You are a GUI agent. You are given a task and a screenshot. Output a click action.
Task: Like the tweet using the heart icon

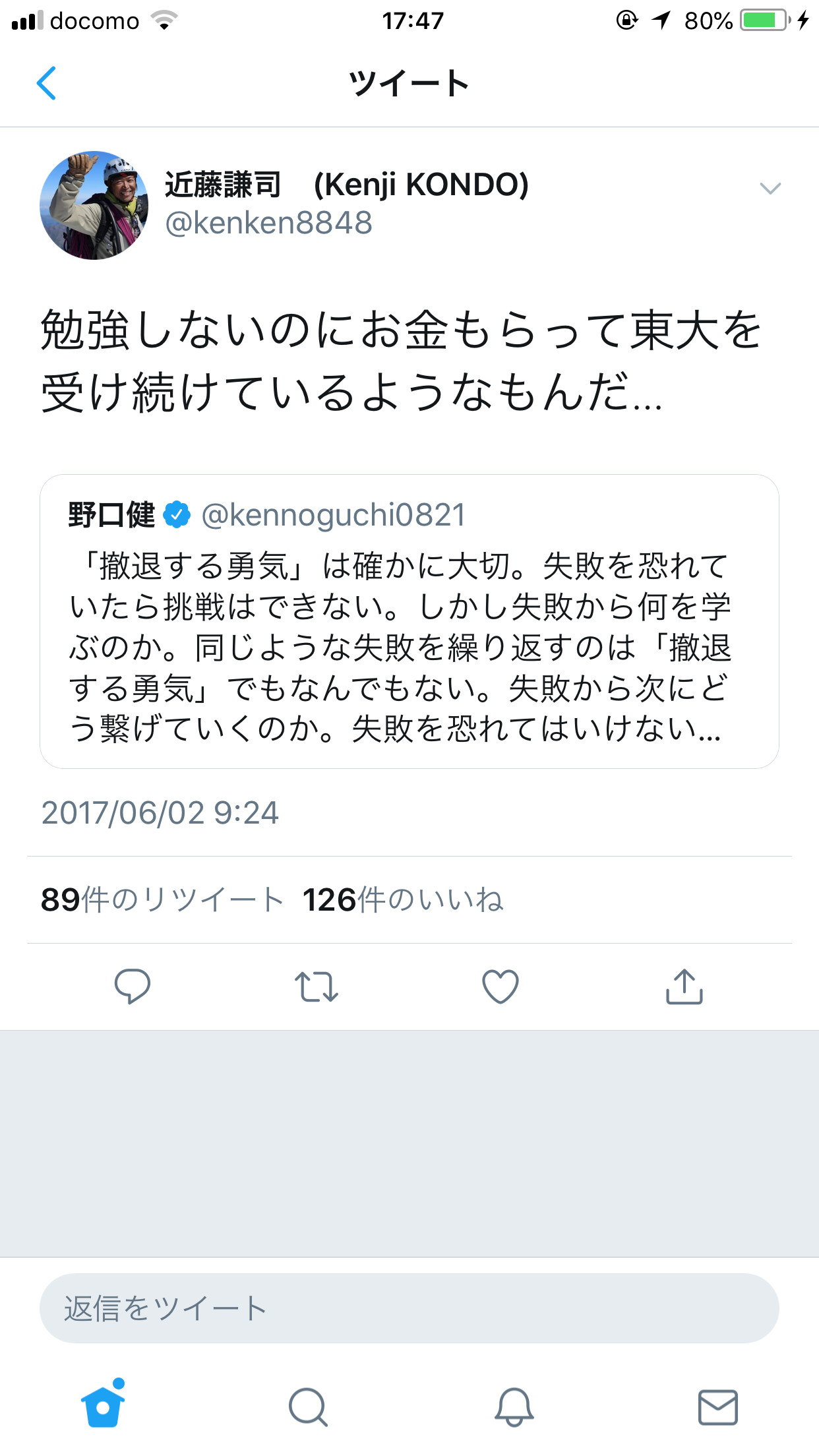(499, 986)
